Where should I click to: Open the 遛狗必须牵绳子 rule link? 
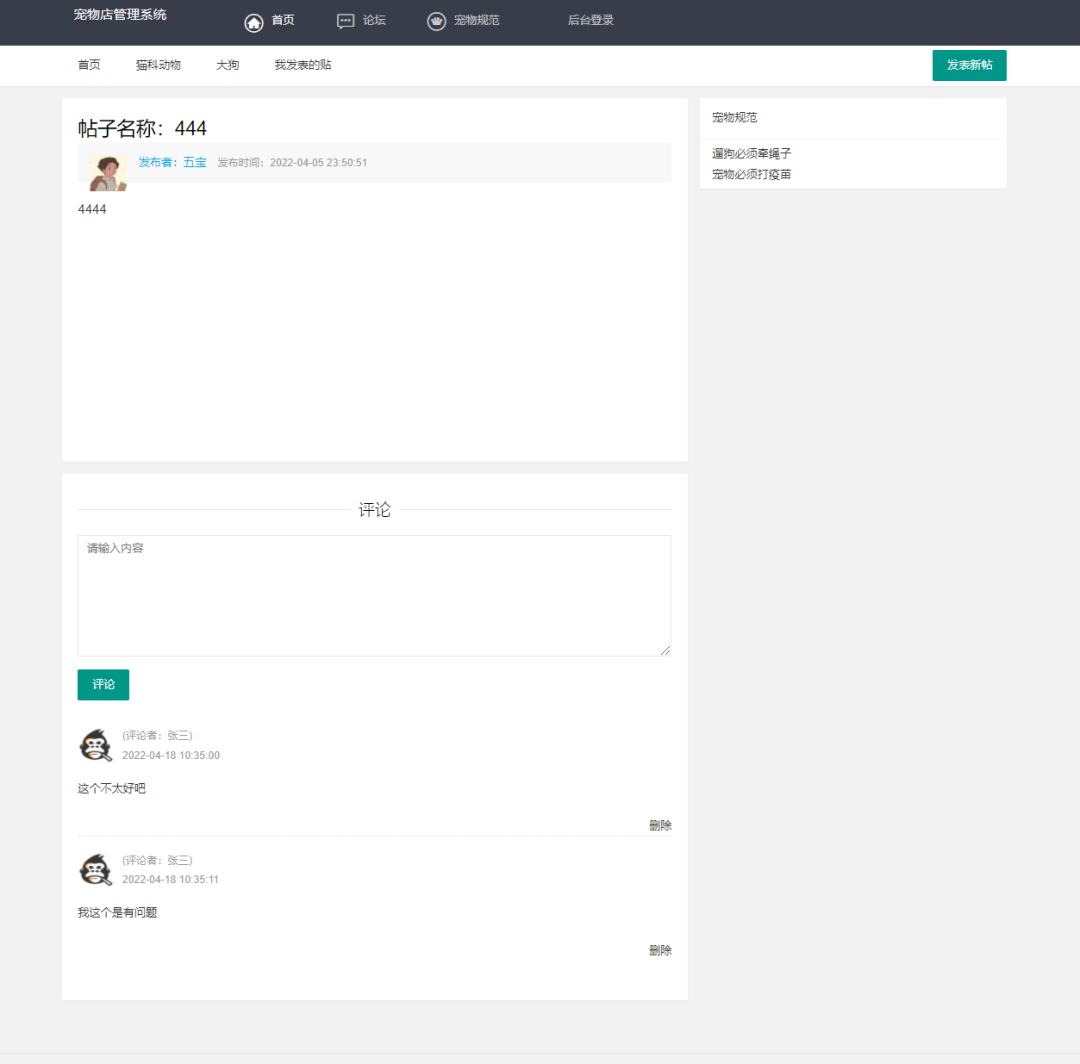pos(751,154)
